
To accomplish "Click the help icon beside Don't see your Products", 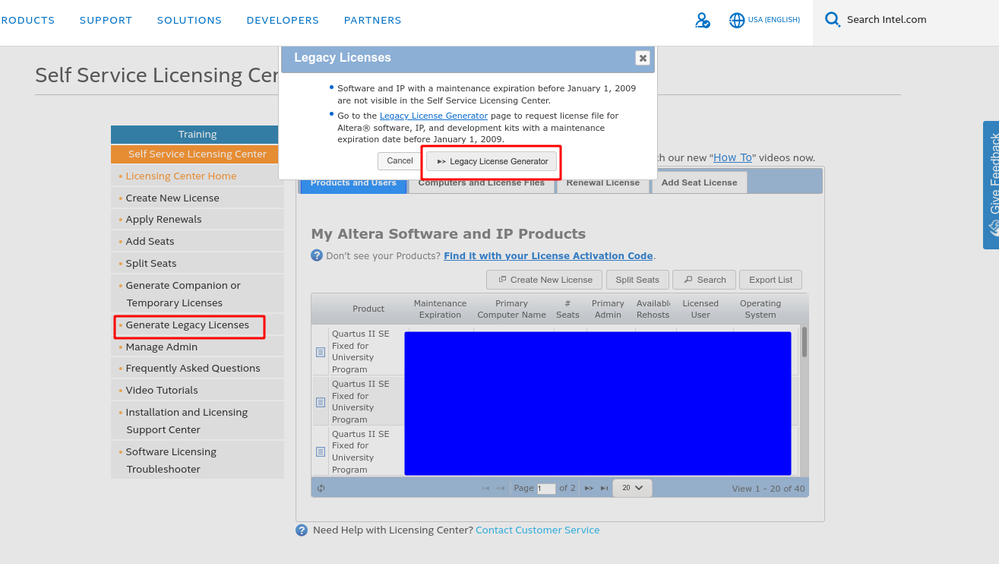I will coord(317,256).
